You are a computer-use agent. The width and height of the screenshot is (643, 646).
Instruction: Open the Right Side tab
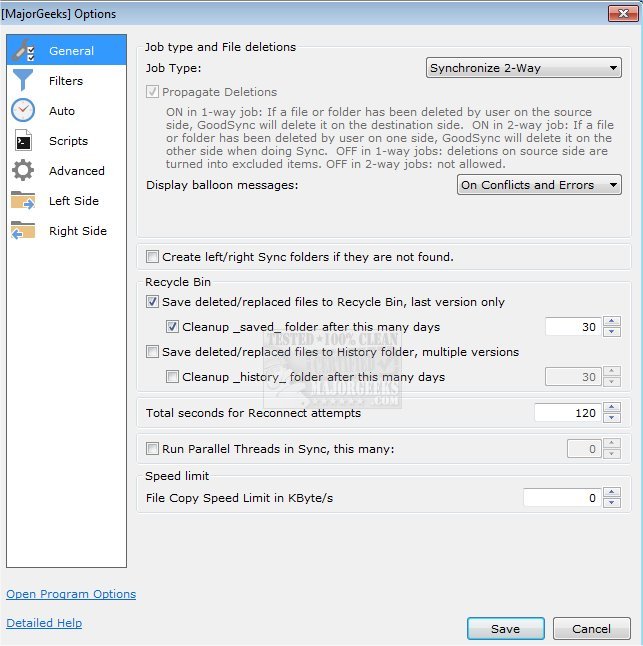[66, 231]
